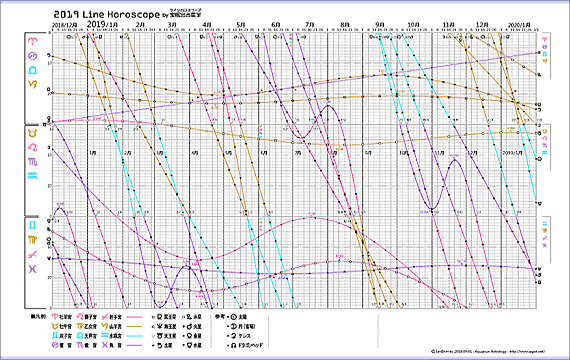Click the '2020/1月' label on the top axis
This screenshot has height=360, width=570.
coord(519,24)
